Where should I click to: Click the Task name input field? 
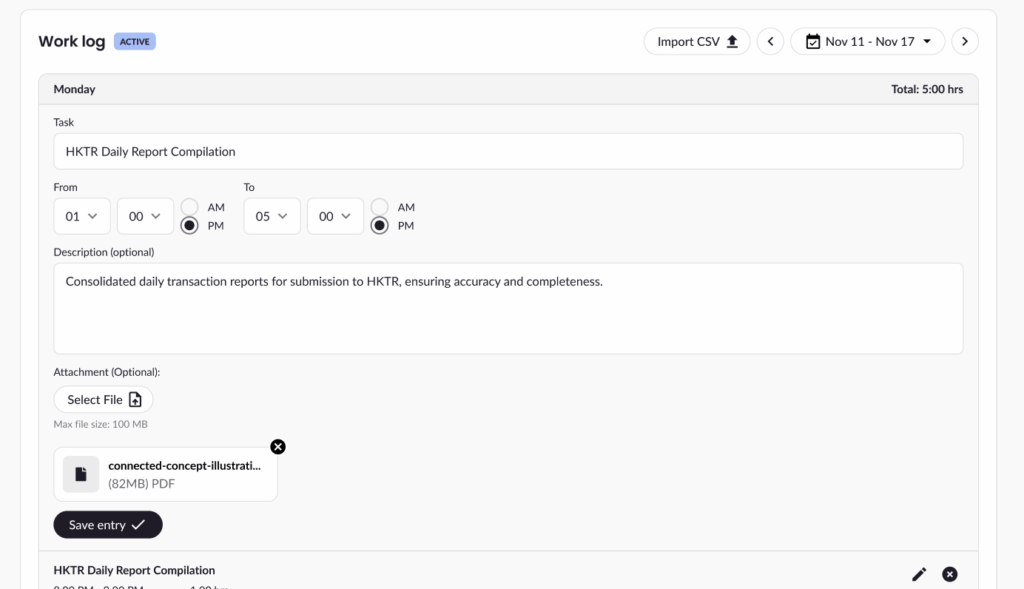tap(508, 152)
